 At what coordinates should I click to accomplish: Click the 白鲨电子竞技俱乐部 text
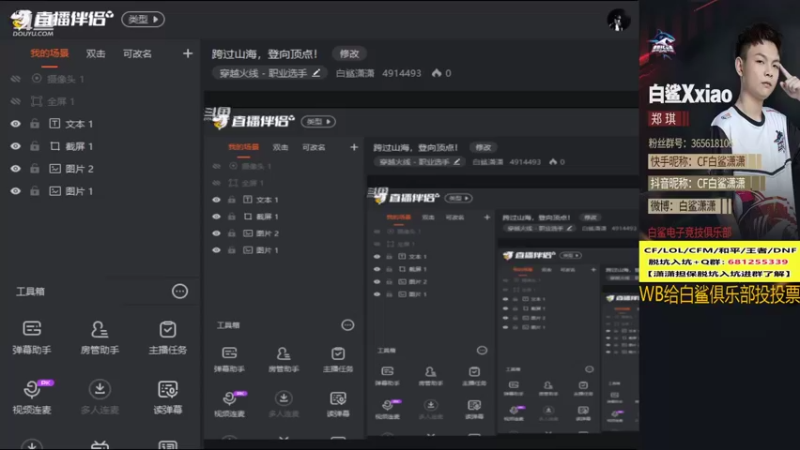click(x=690, y=233)
